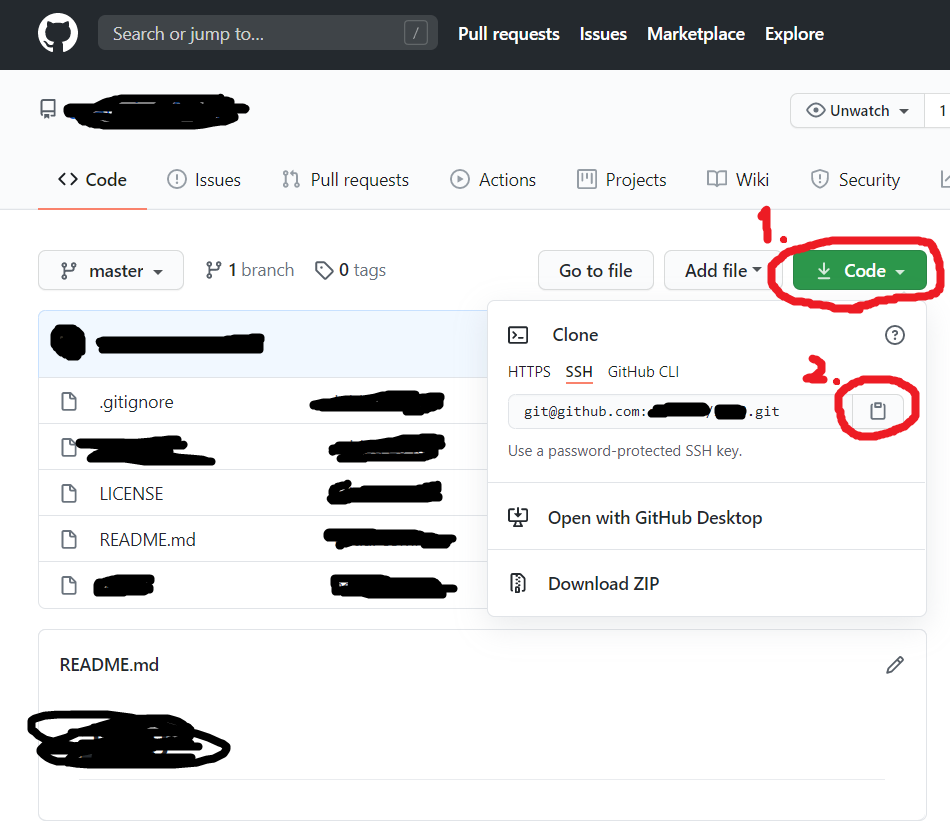Open the .gitignore file
Screen dimensions: 950x839
pos(137,402)
